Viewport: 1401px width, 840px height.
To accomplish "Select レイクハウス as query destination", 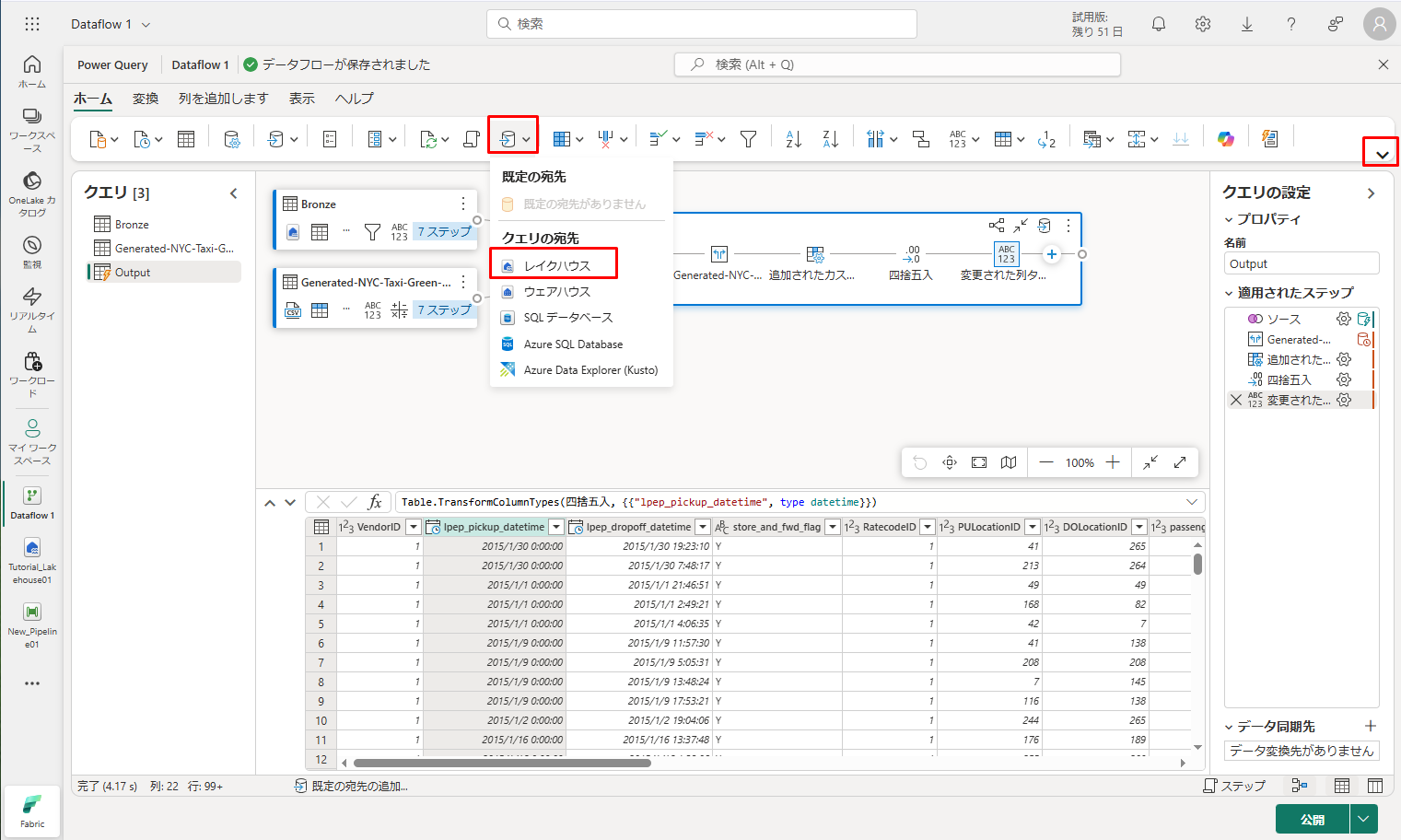I will tap(556, 265).
